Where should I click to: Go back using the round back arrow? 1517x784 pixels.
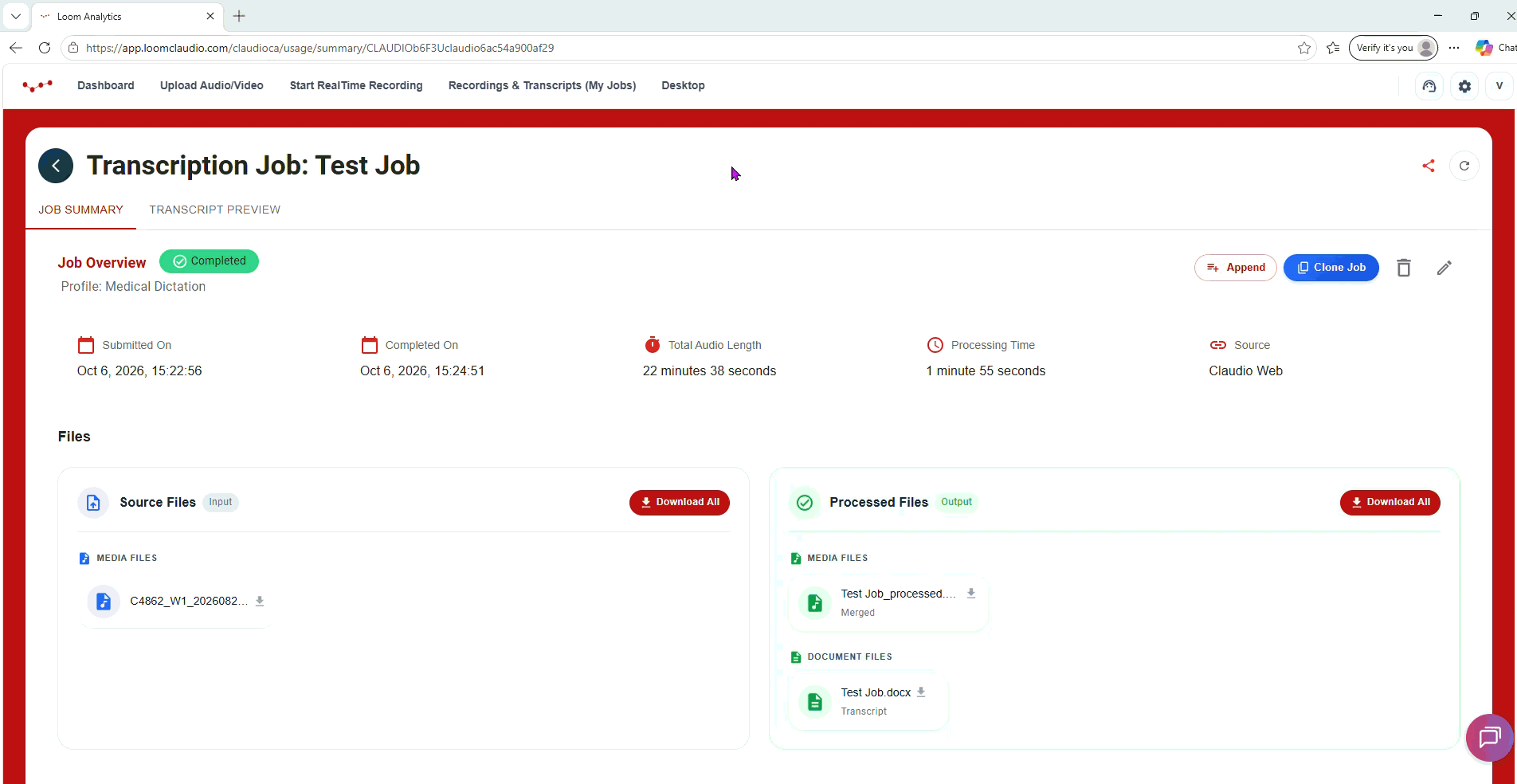click(x=56, y=166)
